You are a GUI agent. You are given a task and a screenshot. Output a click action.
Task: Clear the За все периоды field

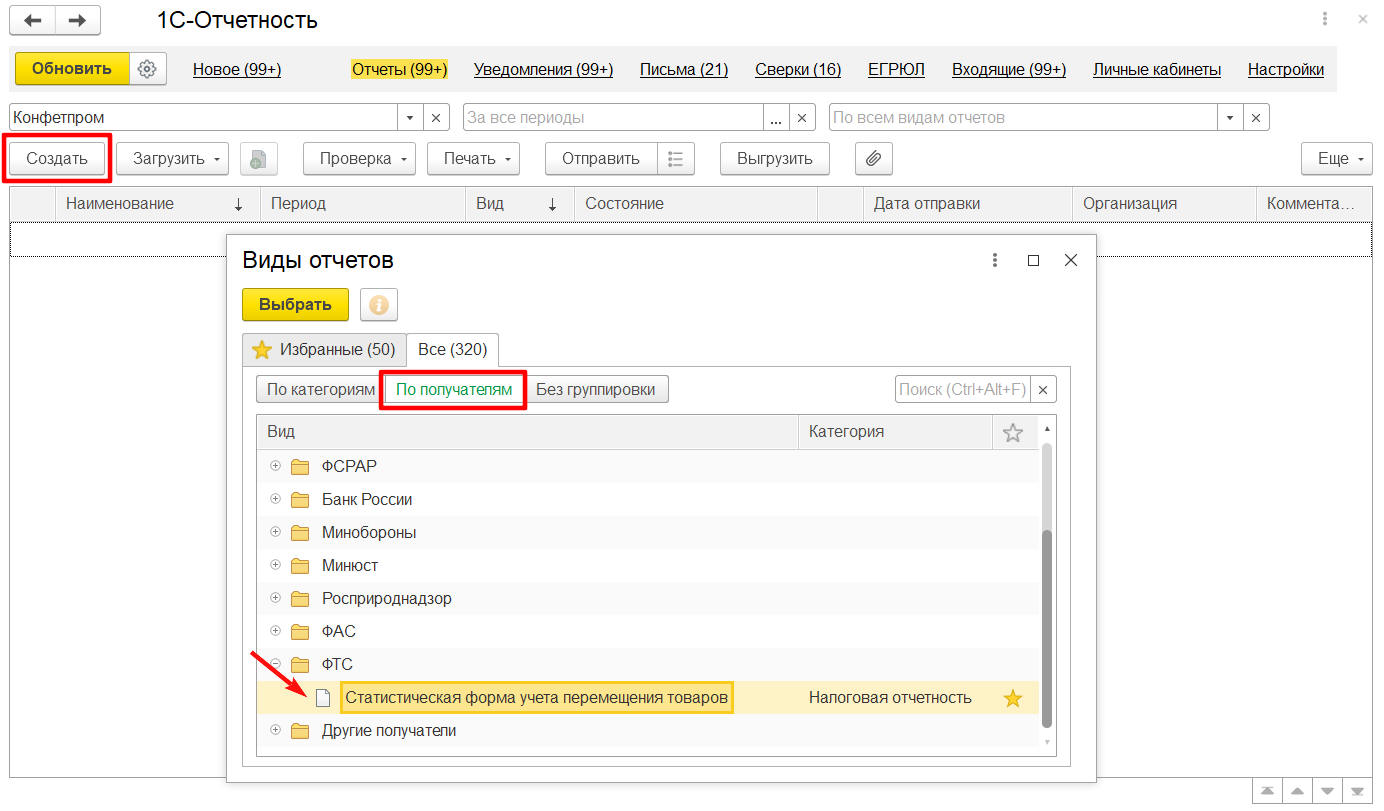tap(803, 117)
